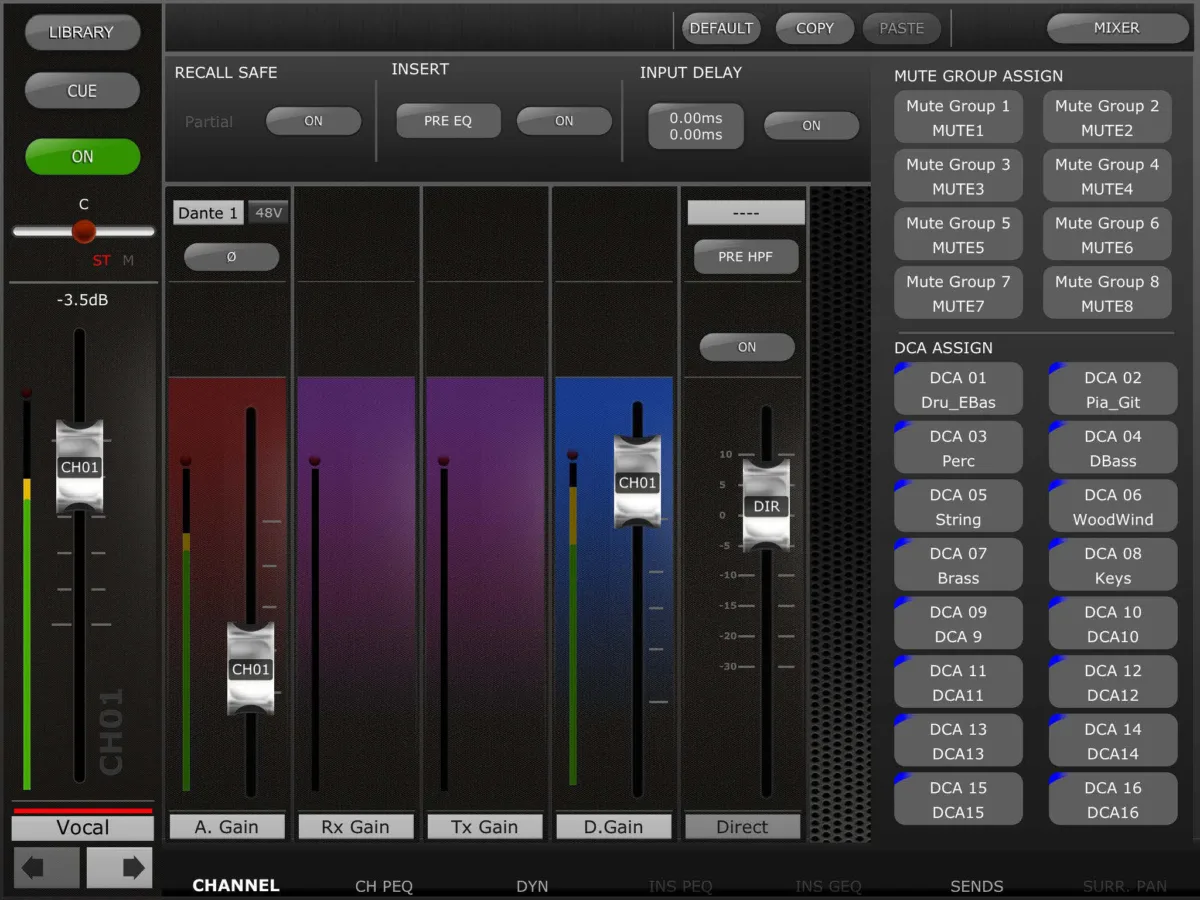Viewport: 1200px width, 900px height.
Task: Assign to DCA 15
Action: [x=958, y=799]
